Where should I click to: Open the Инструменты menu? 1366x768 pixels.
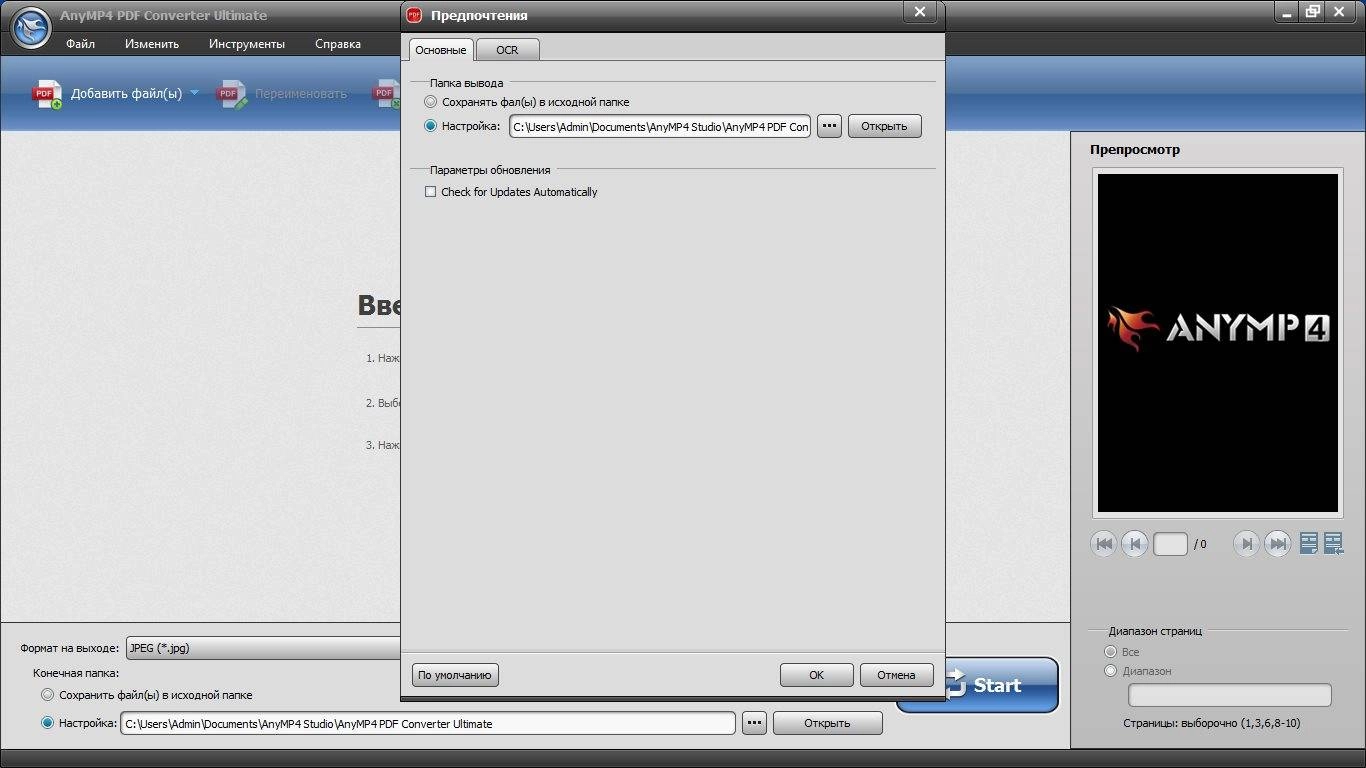click(x=247, y=44)
